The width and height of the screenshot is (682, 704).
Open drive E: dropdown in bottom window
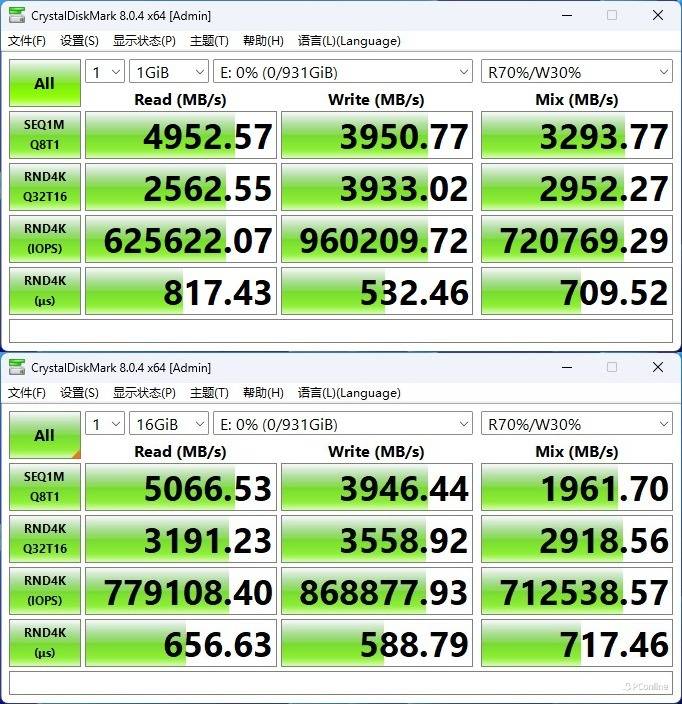click(x=343, y=423)
